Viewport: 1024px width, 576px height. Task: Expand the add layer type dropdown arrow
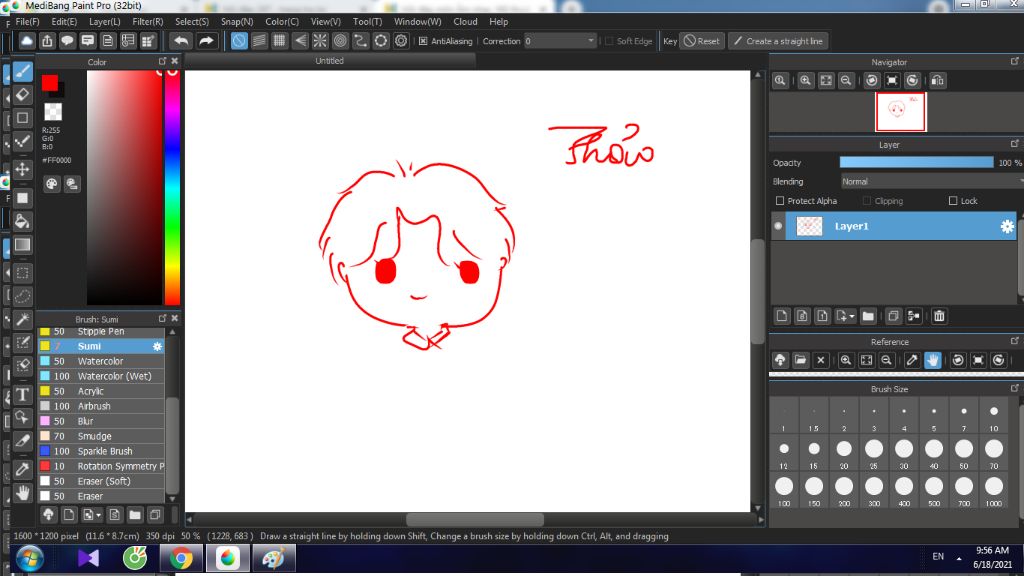(852, 317)
